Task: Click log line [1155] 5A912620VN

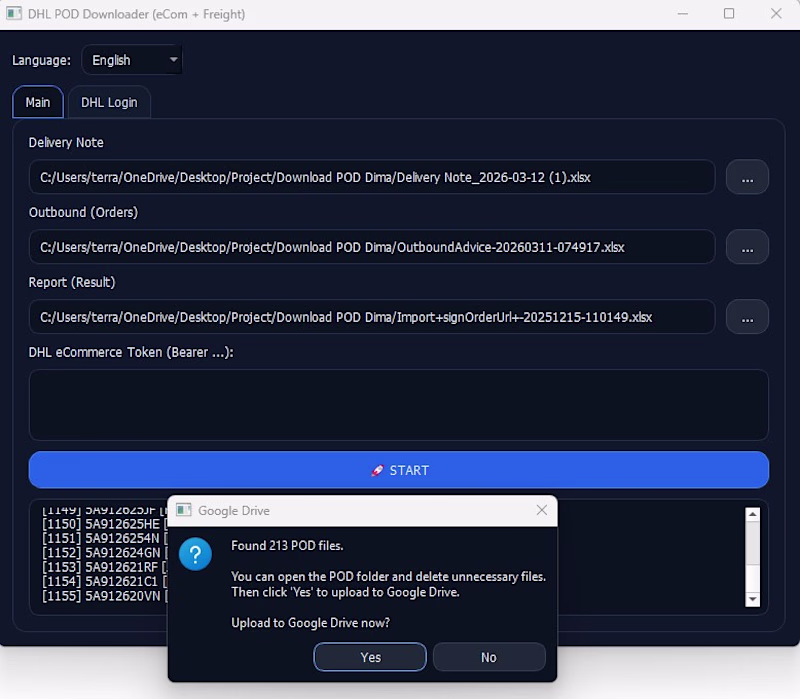Action: [105, 596]
